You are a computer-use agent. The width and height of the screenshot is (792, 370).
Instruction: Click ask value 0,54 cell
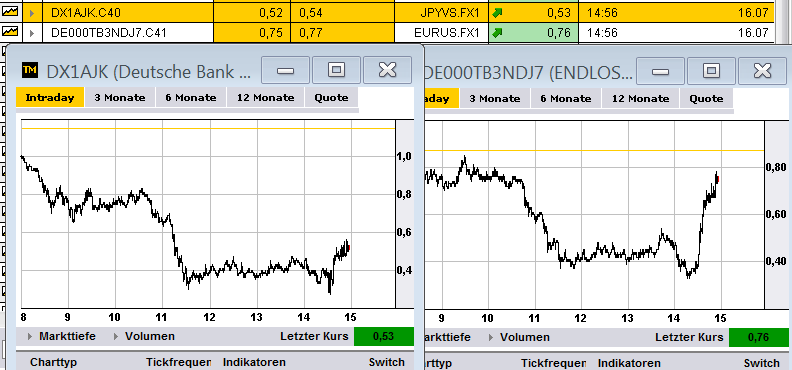pos(343,13)
